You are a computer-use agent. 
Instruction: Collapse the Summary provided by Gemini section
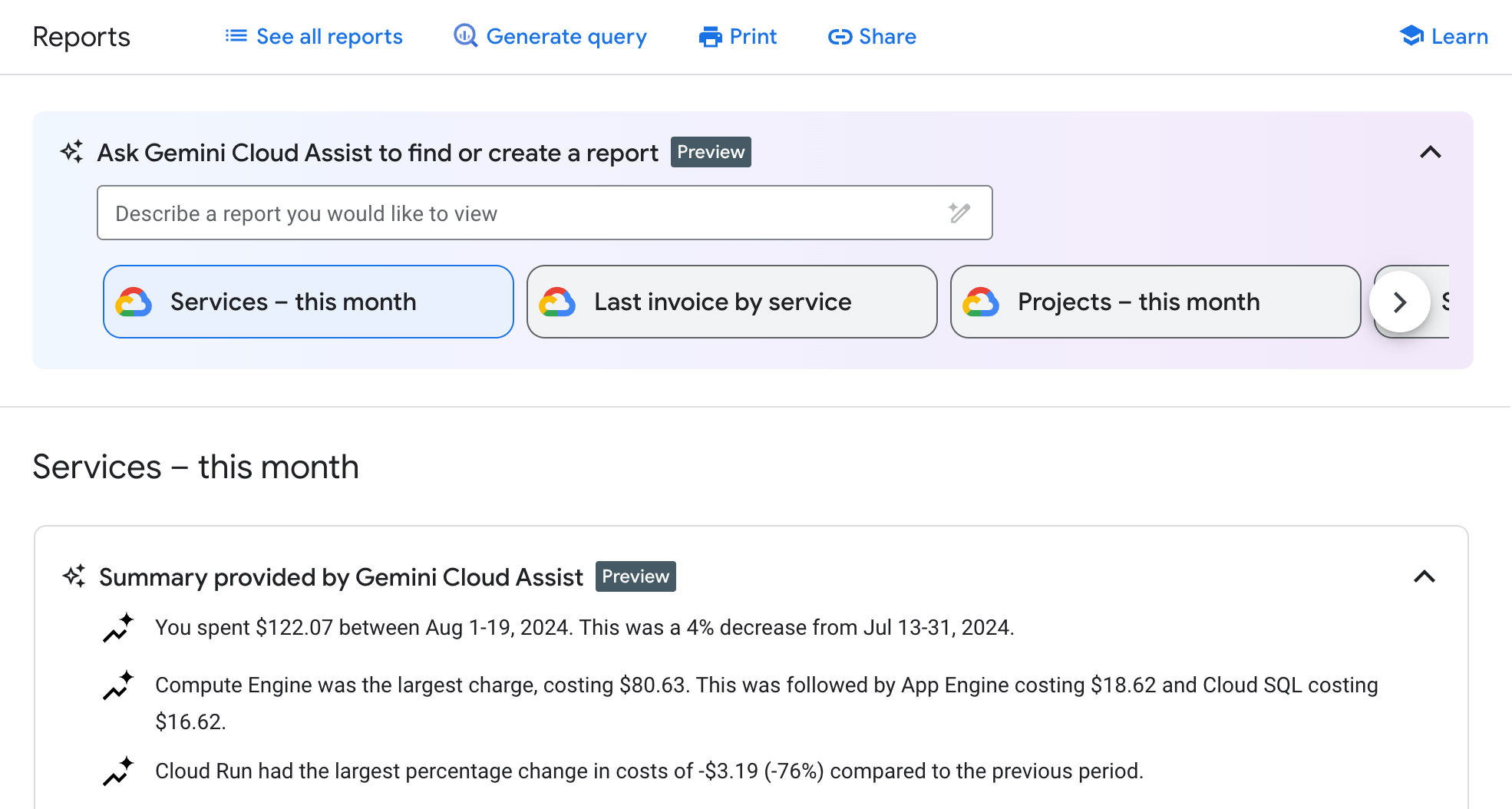pyautogui.click(x=1425, y=576)
